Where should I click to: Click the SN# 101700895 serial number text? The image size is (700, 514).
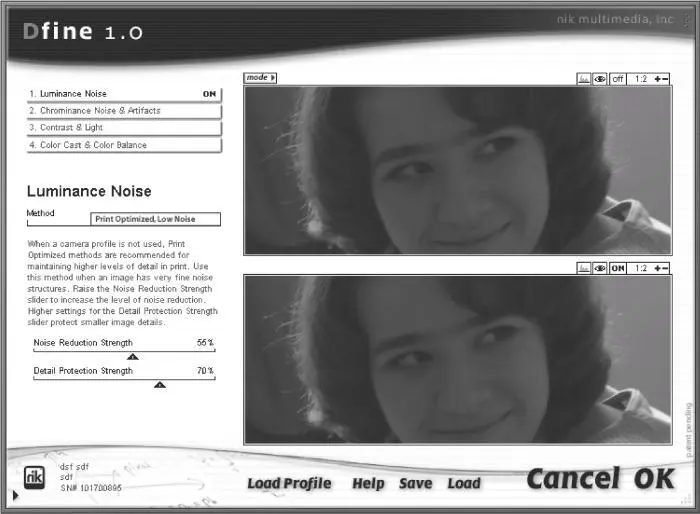[91, 488]
